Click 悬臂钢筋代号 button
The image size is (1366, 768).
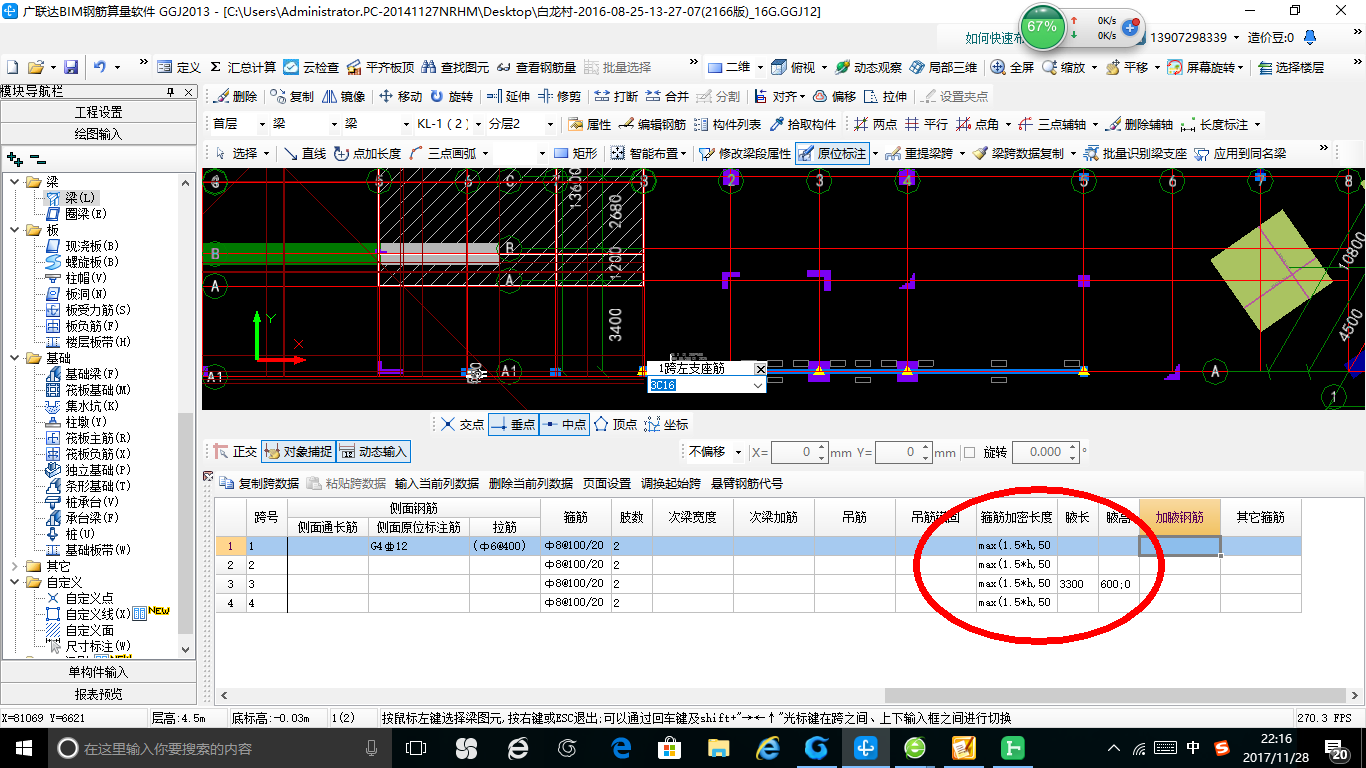click(747, 483)
